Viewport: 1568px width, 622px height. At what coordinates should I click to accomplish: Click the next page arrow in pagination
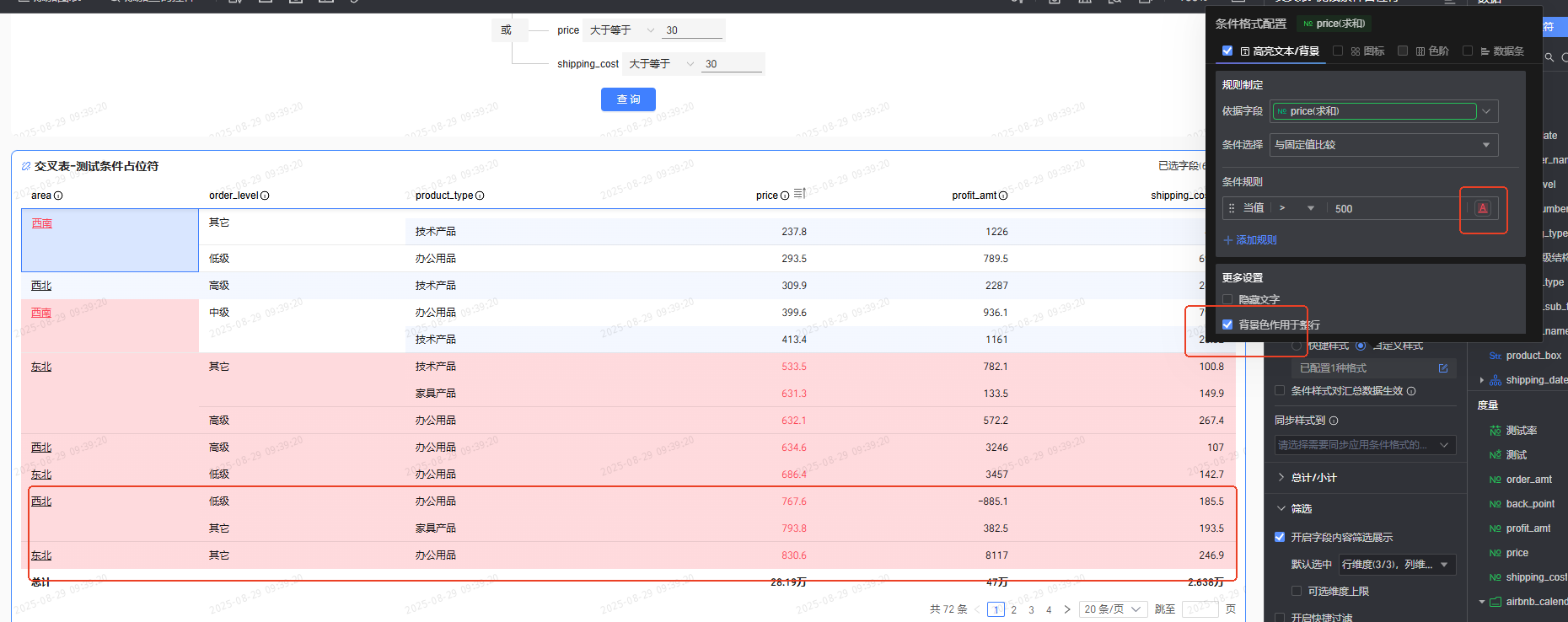pyautogui.click(x=1067, y=609)
